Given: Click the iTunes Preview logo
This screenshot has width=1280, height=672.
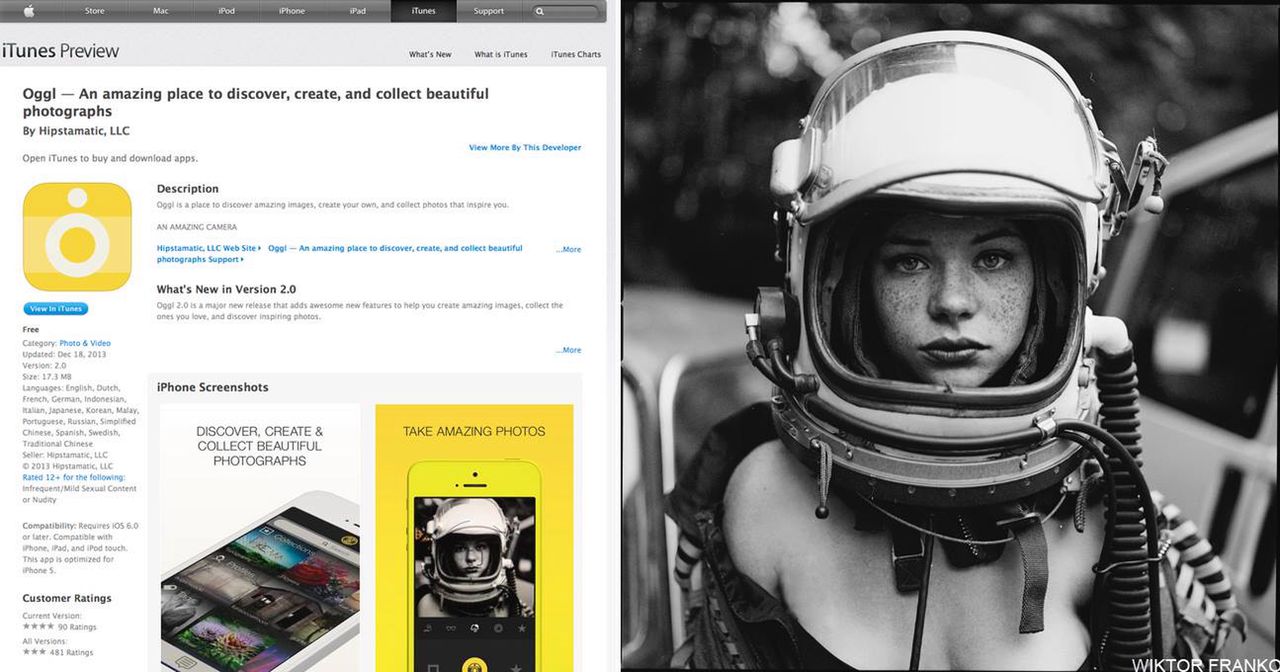Looking at the screenshot, I should pyautogui.click(x=60, y=51).
